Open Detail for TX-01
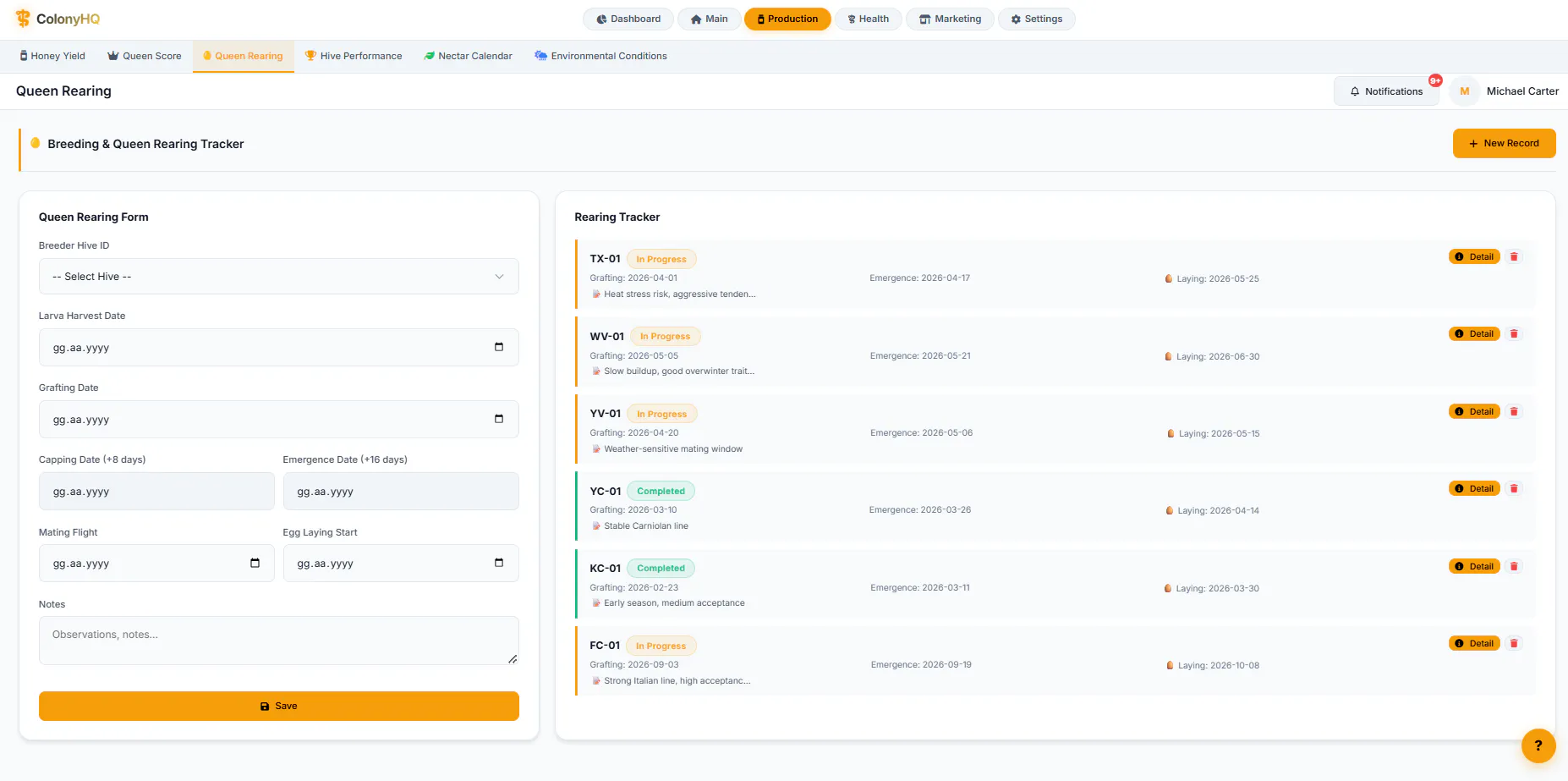This screenshot has width=1568, height=781. click(x=1474, y=256)
